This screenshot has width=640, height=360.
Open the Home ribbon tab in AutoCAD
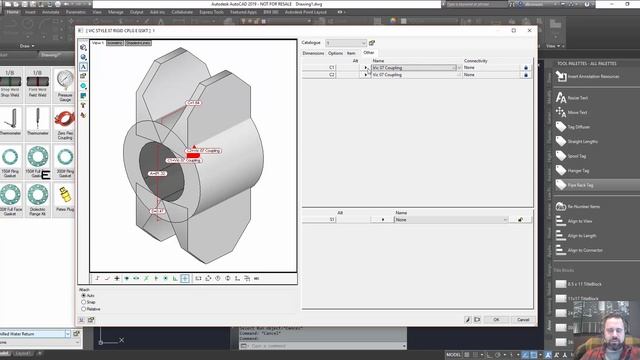tap(13, 12)
